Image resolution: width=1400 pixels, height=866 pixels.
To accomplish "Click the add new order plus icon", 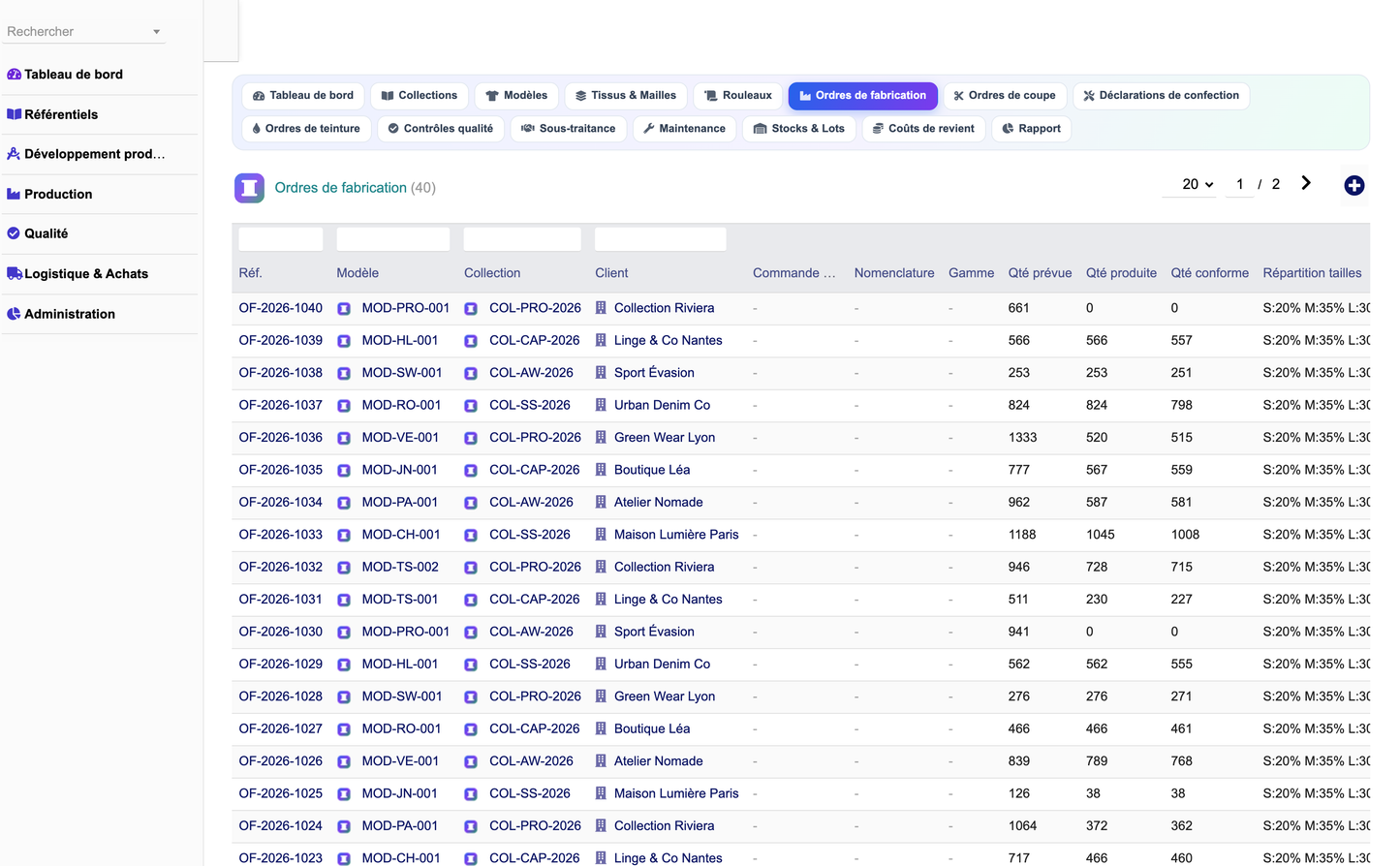I will click(x=1353, y=185).
